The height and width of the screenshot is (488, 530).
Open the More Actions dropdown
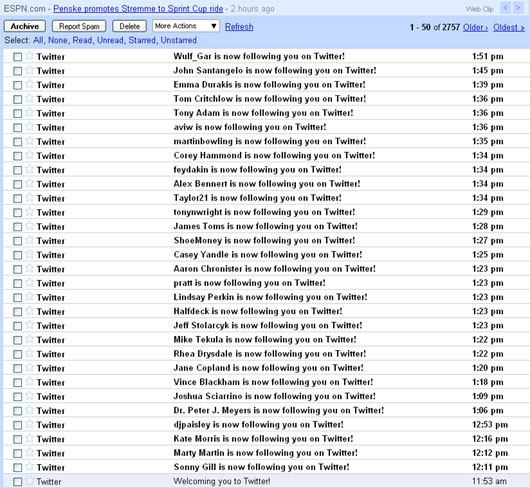tap(186, 26)
